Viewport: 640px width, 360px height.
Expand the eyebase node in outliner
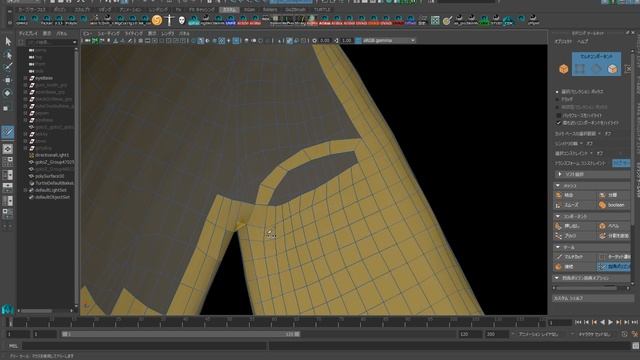(26, 78)
